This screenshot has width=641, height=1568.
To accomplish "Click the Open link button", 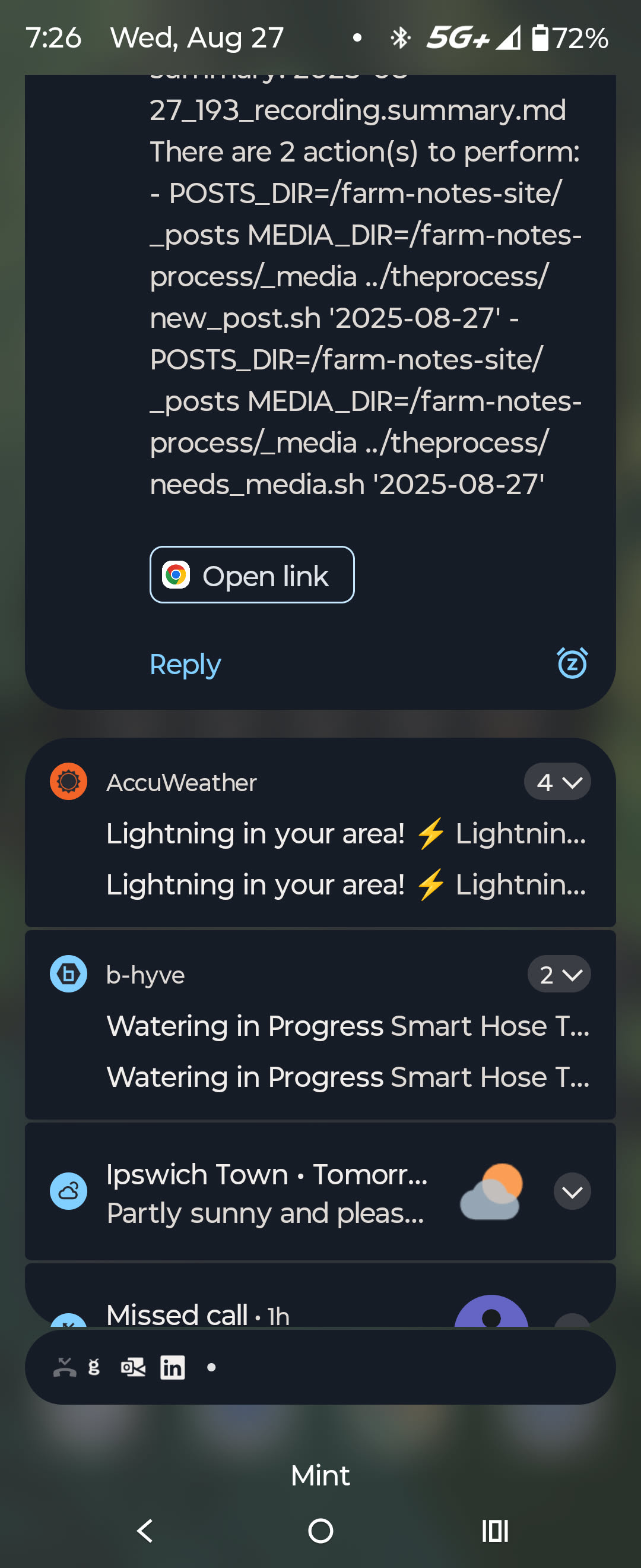I will tap(252, 574).
